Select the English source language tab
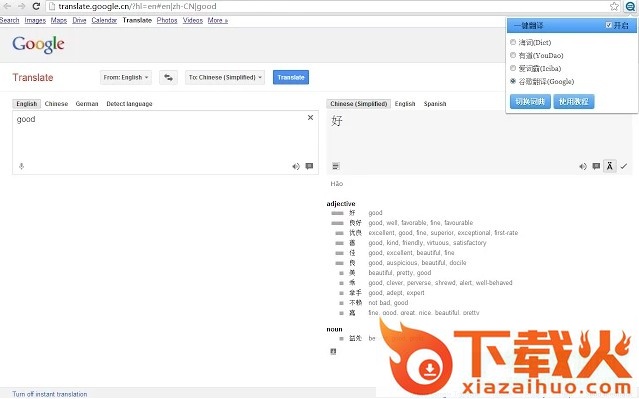Viewport: 639px width, 399px height. point(26,104)
